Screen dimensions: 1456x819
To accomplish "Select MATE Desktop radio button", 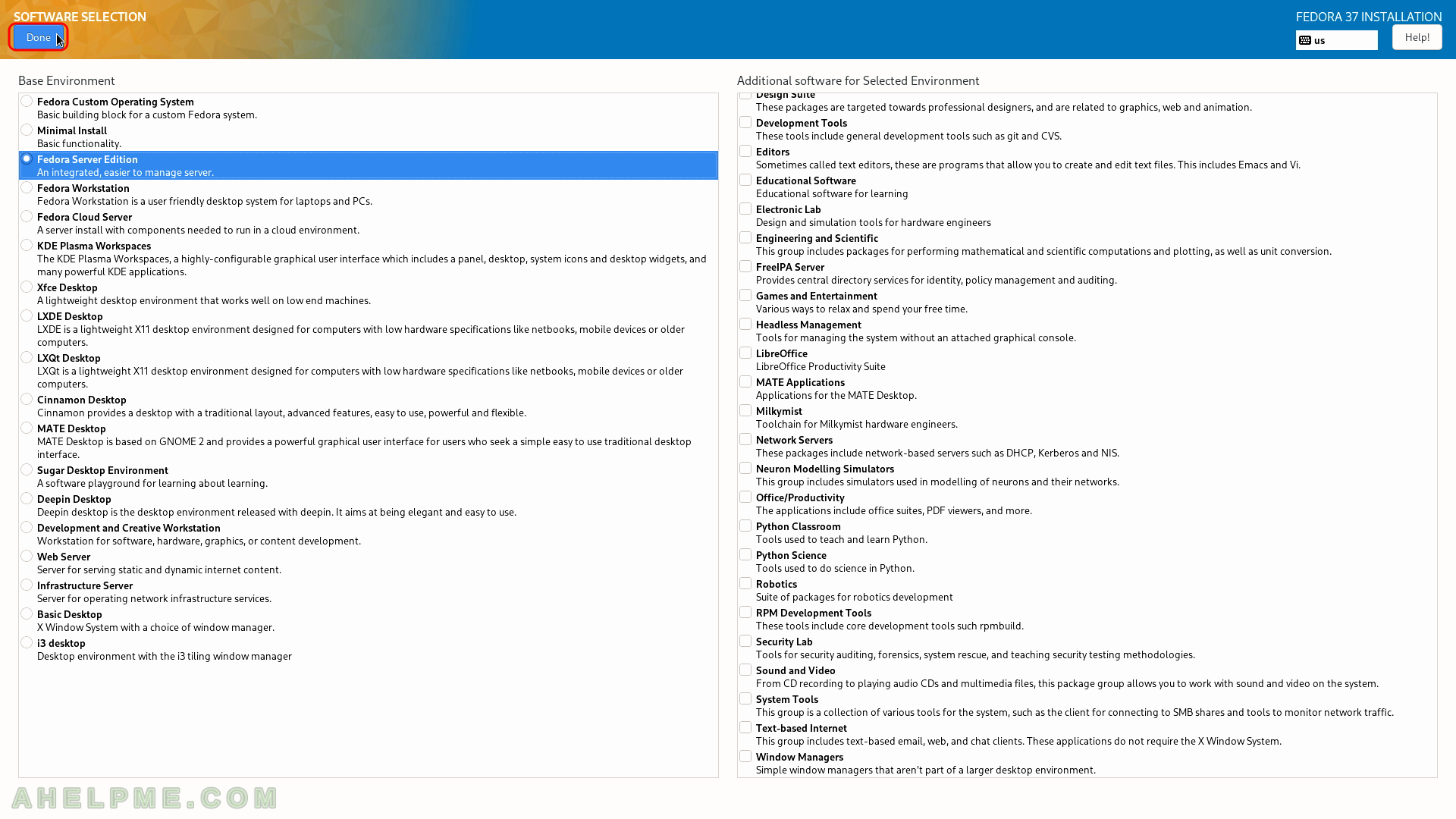I will [x=27, y=428].
